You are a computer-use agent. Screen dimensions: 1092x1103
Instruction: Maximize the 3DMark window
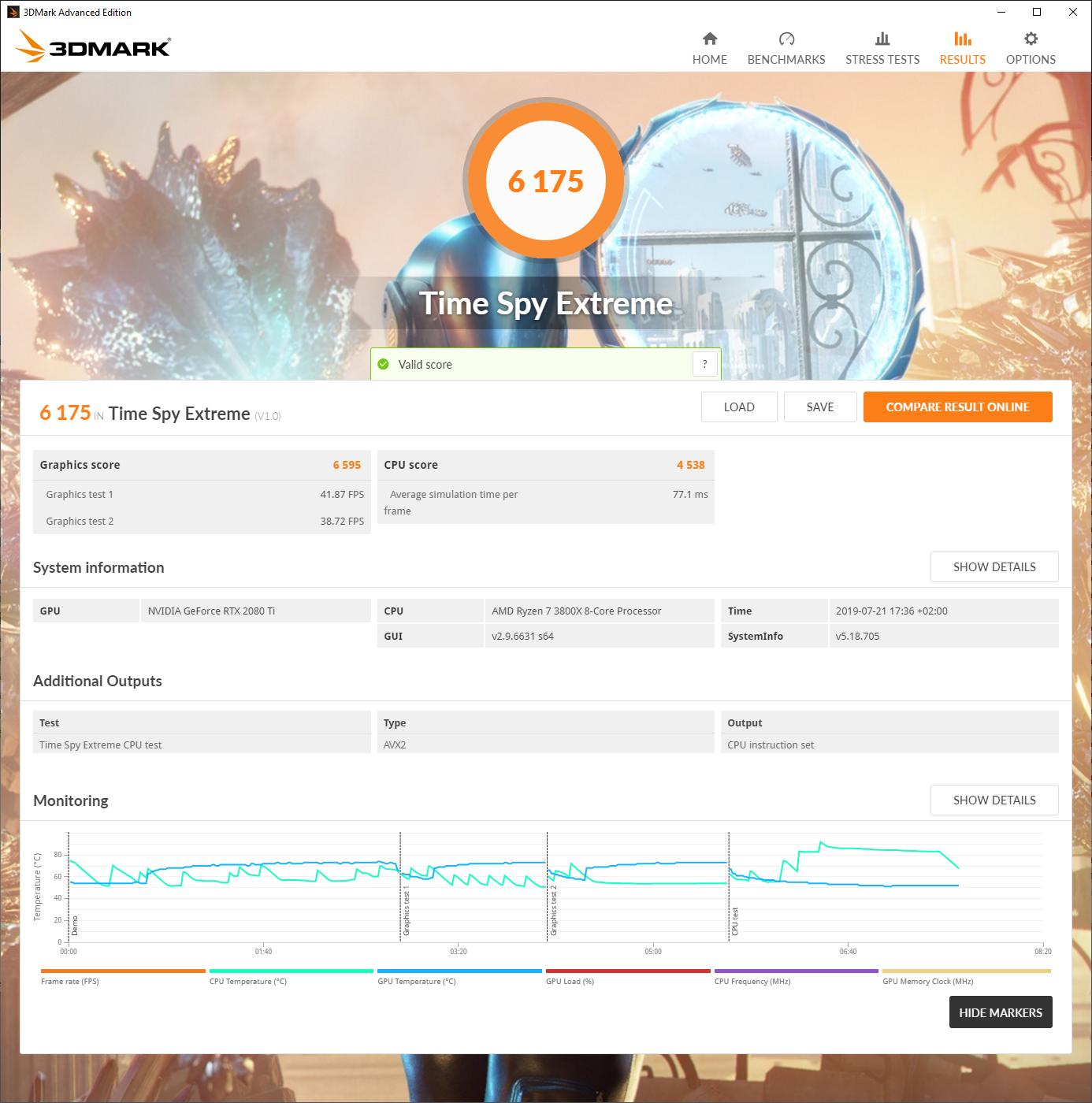(x=1037, y=12)
